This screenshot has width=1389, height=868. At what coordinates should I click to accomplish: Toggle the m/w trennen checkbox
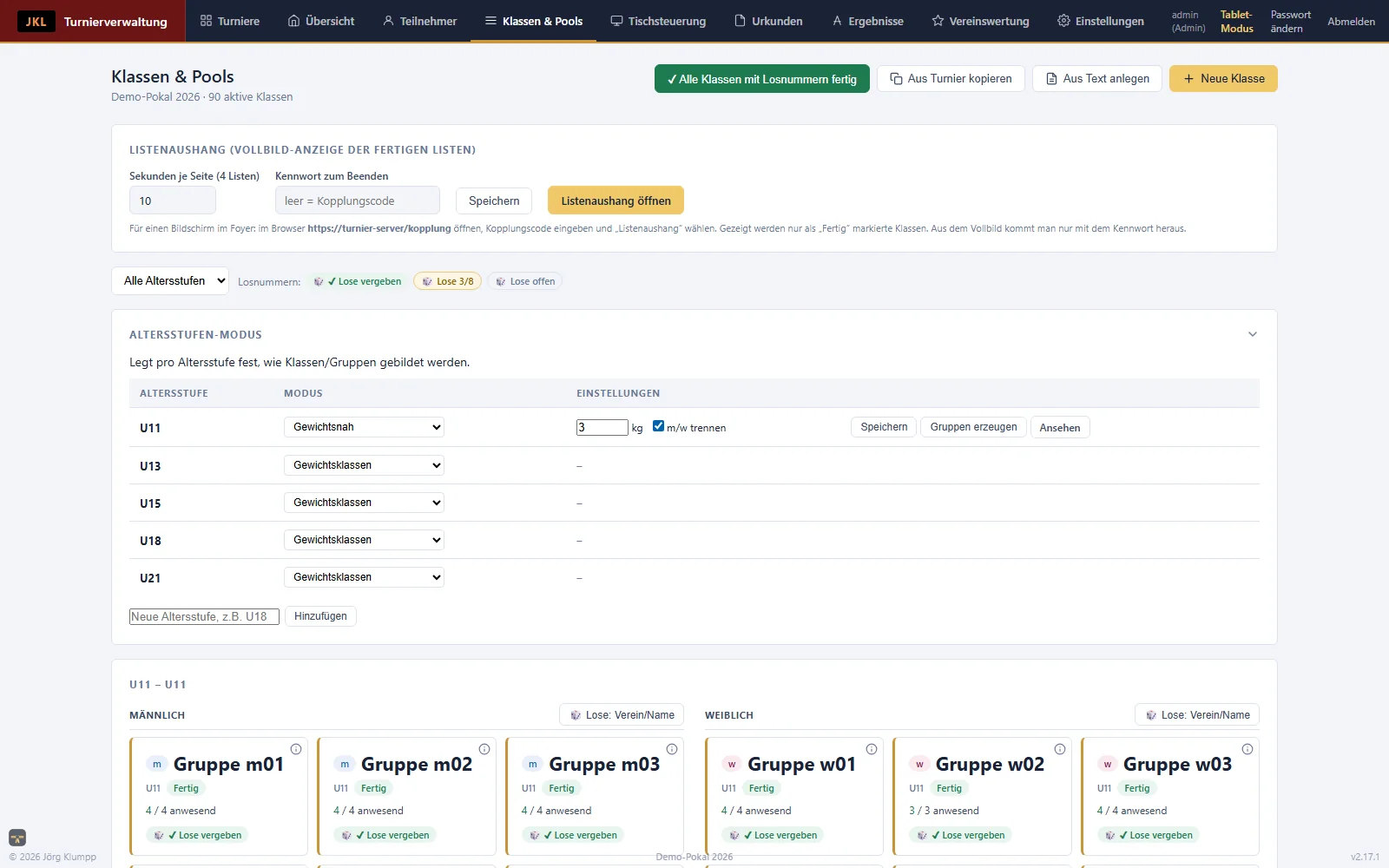658,426
